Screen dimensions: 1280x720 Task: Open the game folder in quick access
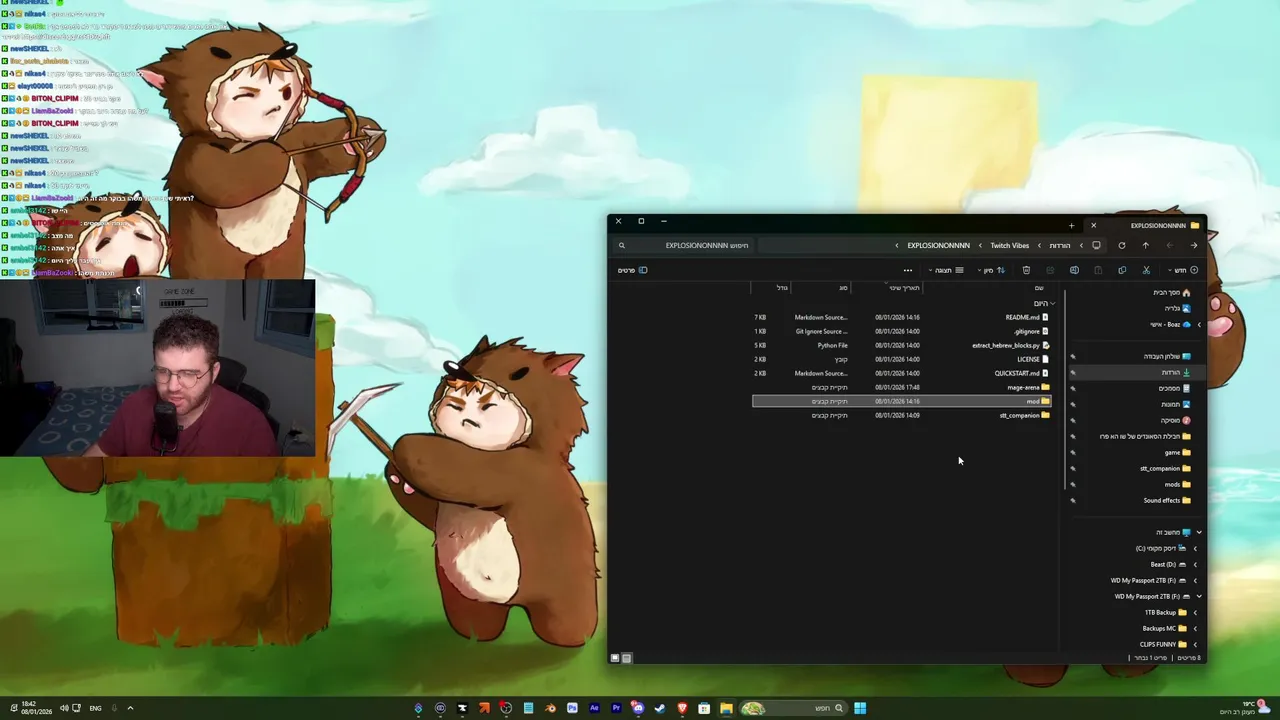[1177, 452]
